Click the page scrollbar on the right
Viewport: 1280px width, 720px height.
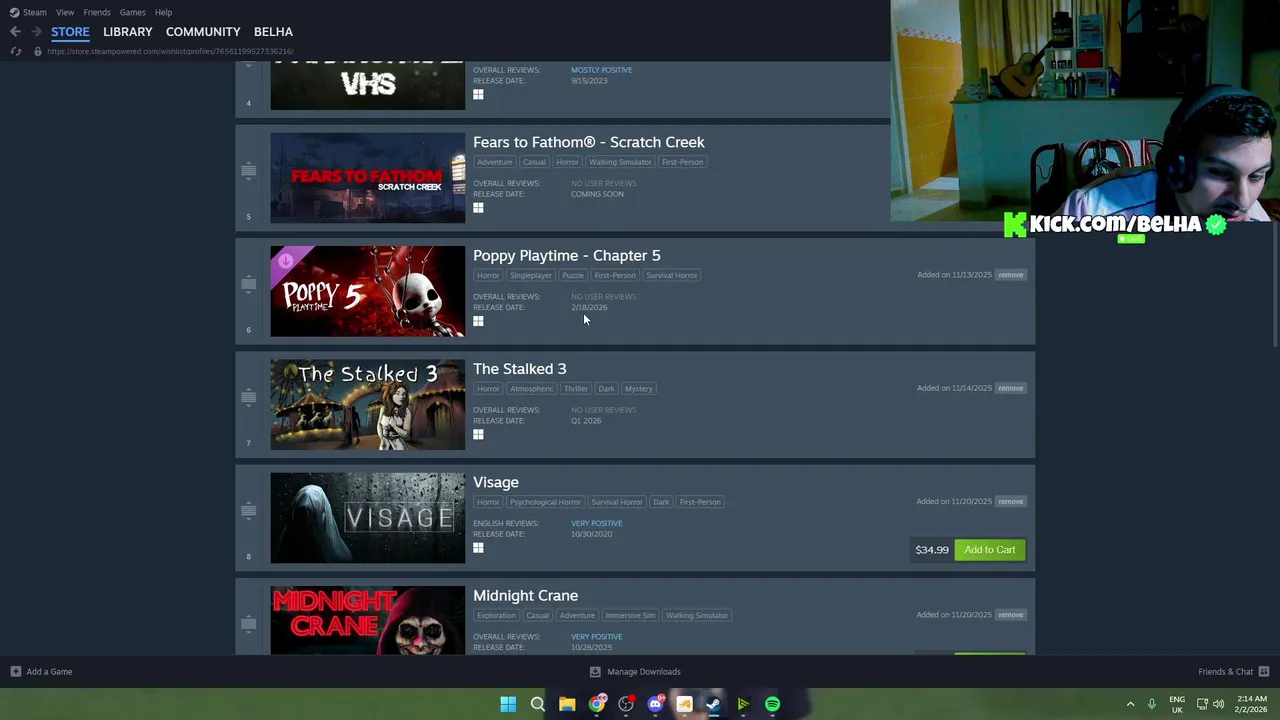(x=1275, y=283)
